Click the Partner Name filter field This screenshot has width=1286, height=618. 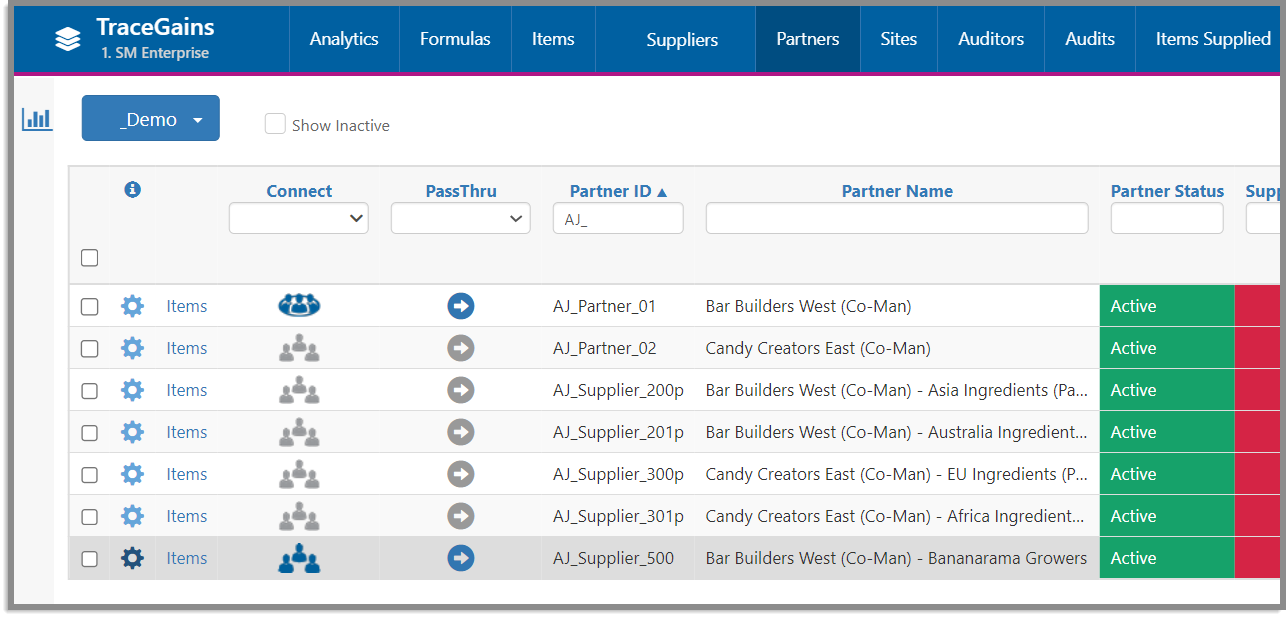pos(897,218)
